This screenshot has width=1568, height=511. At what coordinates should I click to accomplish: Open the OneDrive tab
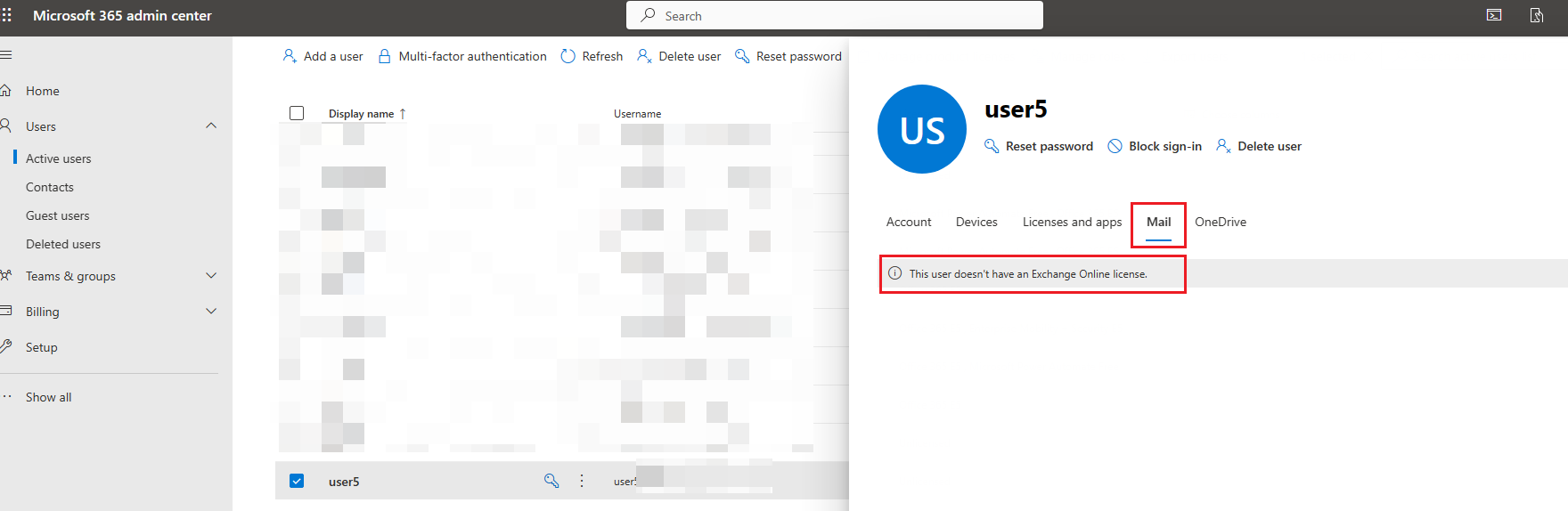pos(1221,222)
